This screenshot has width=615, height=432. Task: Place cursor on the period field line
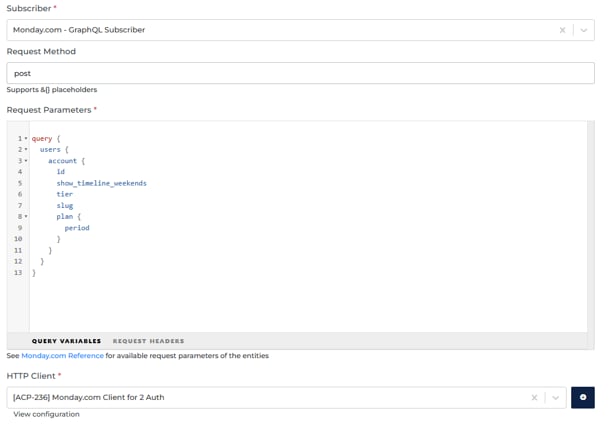(77, 228)
